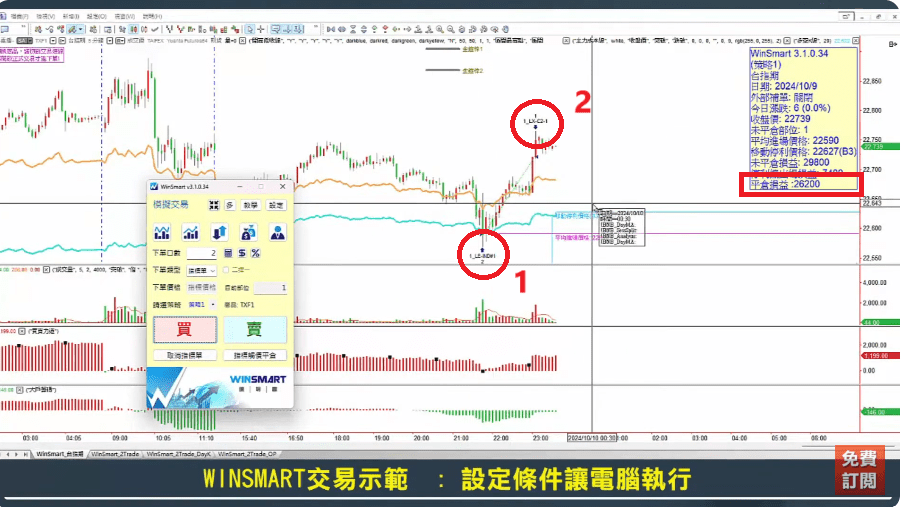Open the second menu bar item (V)
Viewport: 902px width, 507px height.
[45, 16]
